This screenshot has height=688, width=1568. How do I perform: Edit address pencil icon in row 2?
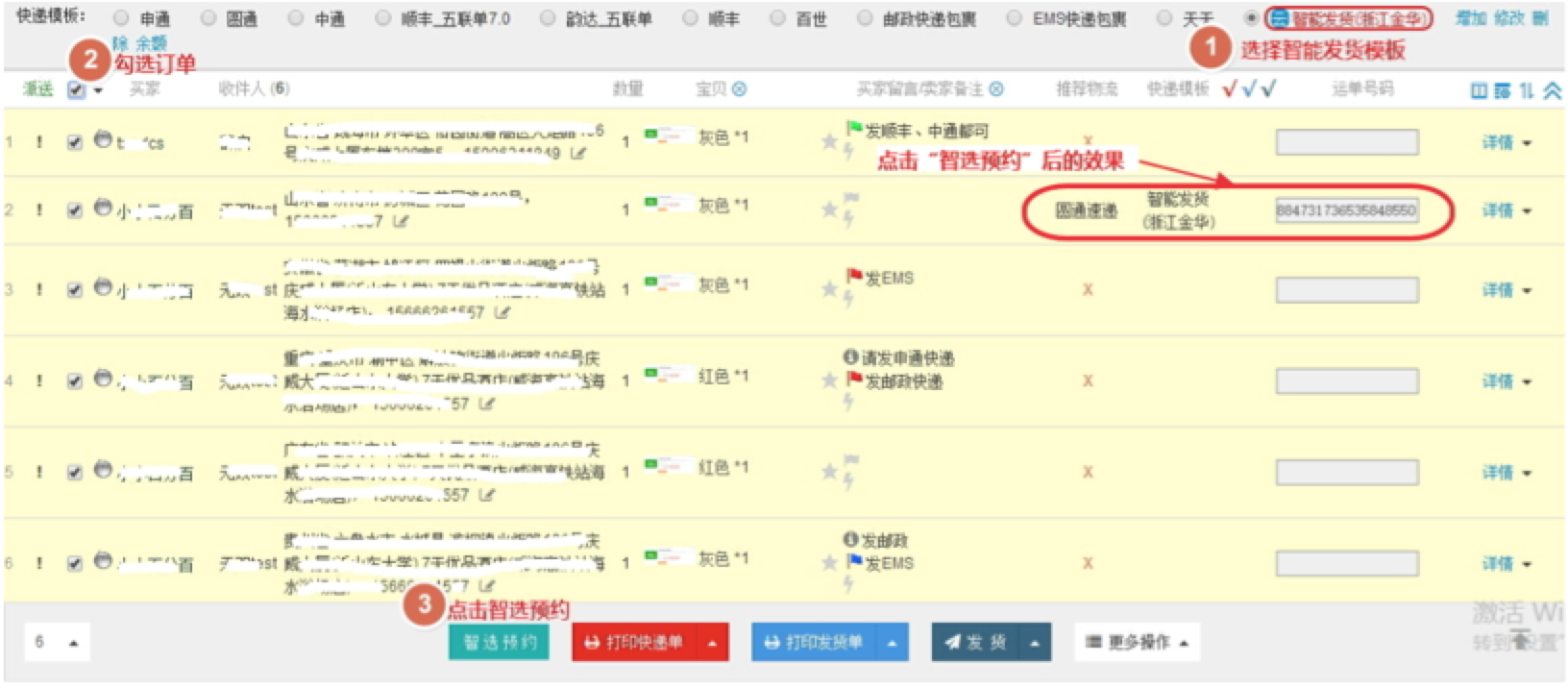click(400, 222)
